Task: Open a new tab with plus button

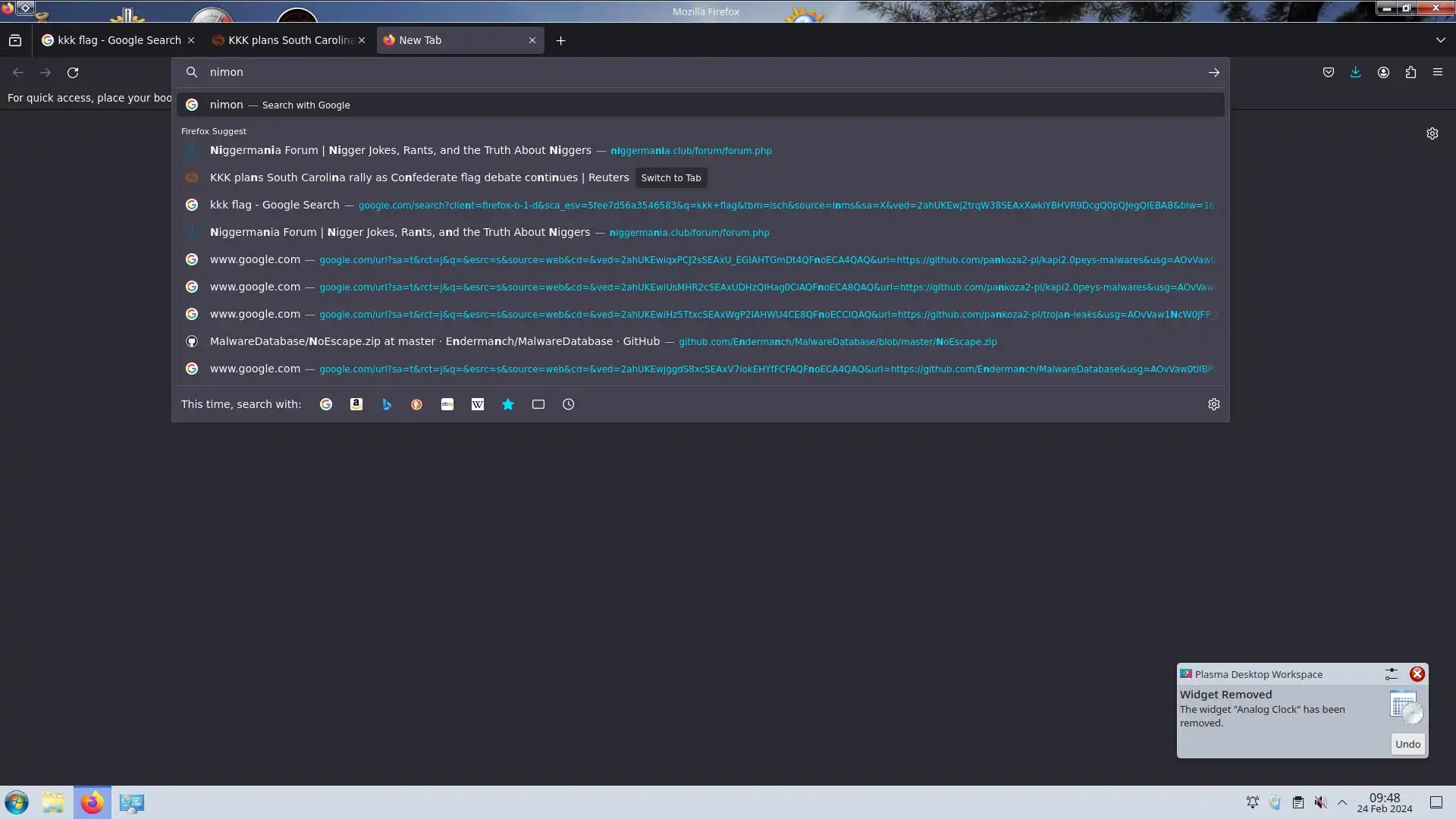Action: 561,41
